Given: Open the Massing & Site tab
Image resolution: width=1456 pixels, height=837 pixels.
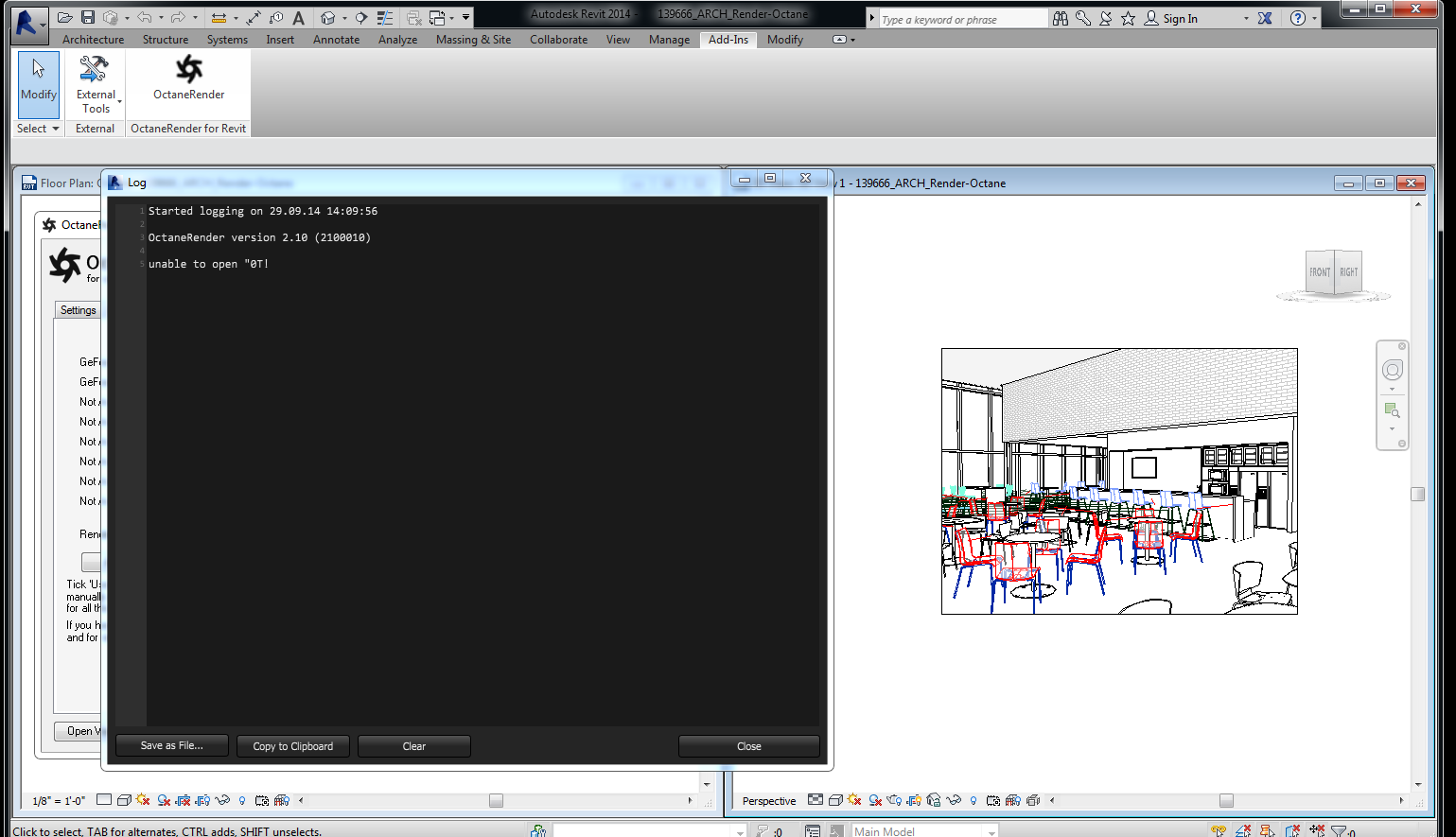Looking at the screenshot, I should click(473, 40).
